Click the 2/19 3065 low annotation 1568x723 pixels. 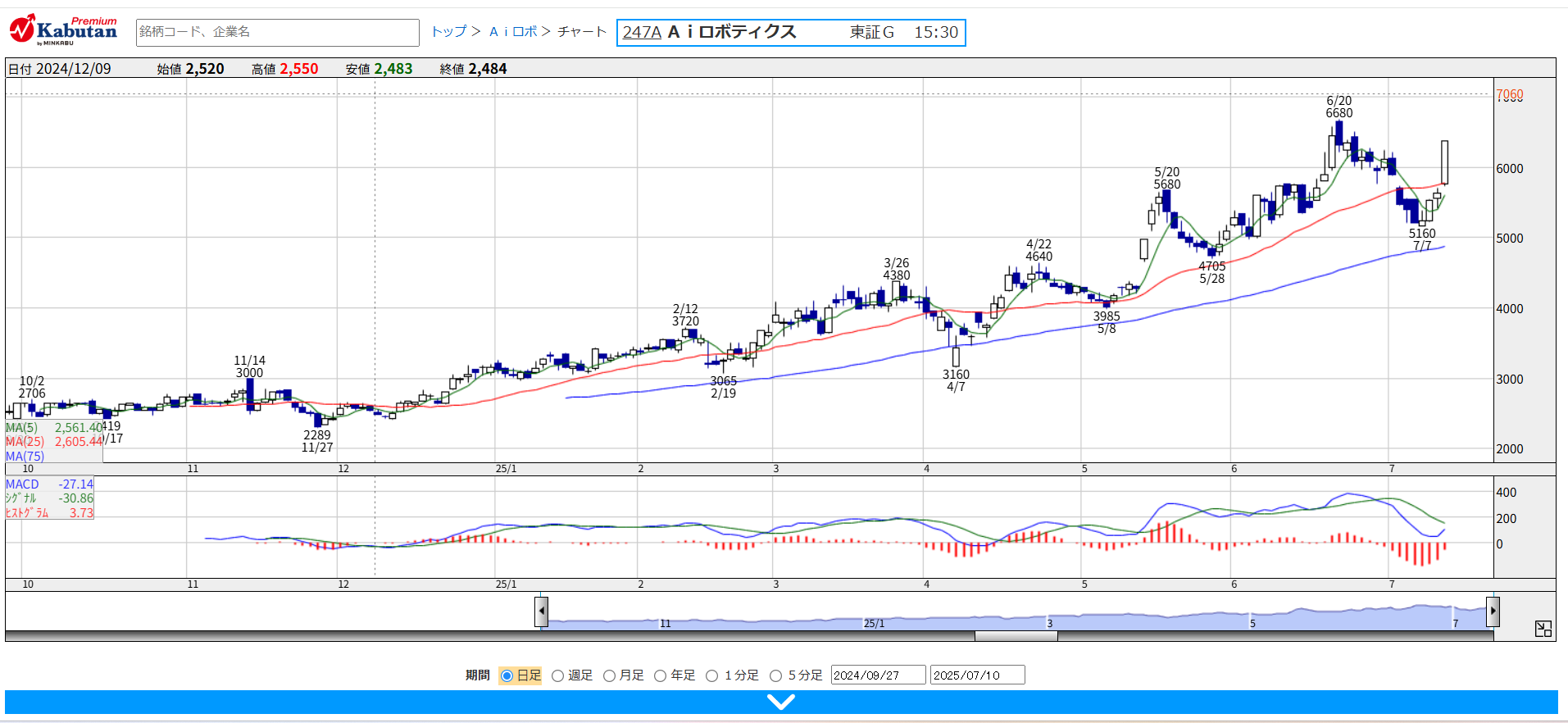pyautogui.click(x=724, y=388)
